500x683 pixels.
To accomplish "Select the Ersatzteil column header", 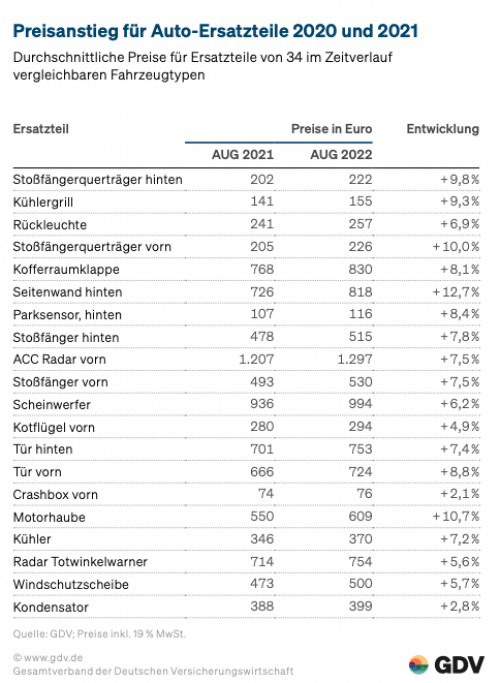I will (x=41, y=129).
